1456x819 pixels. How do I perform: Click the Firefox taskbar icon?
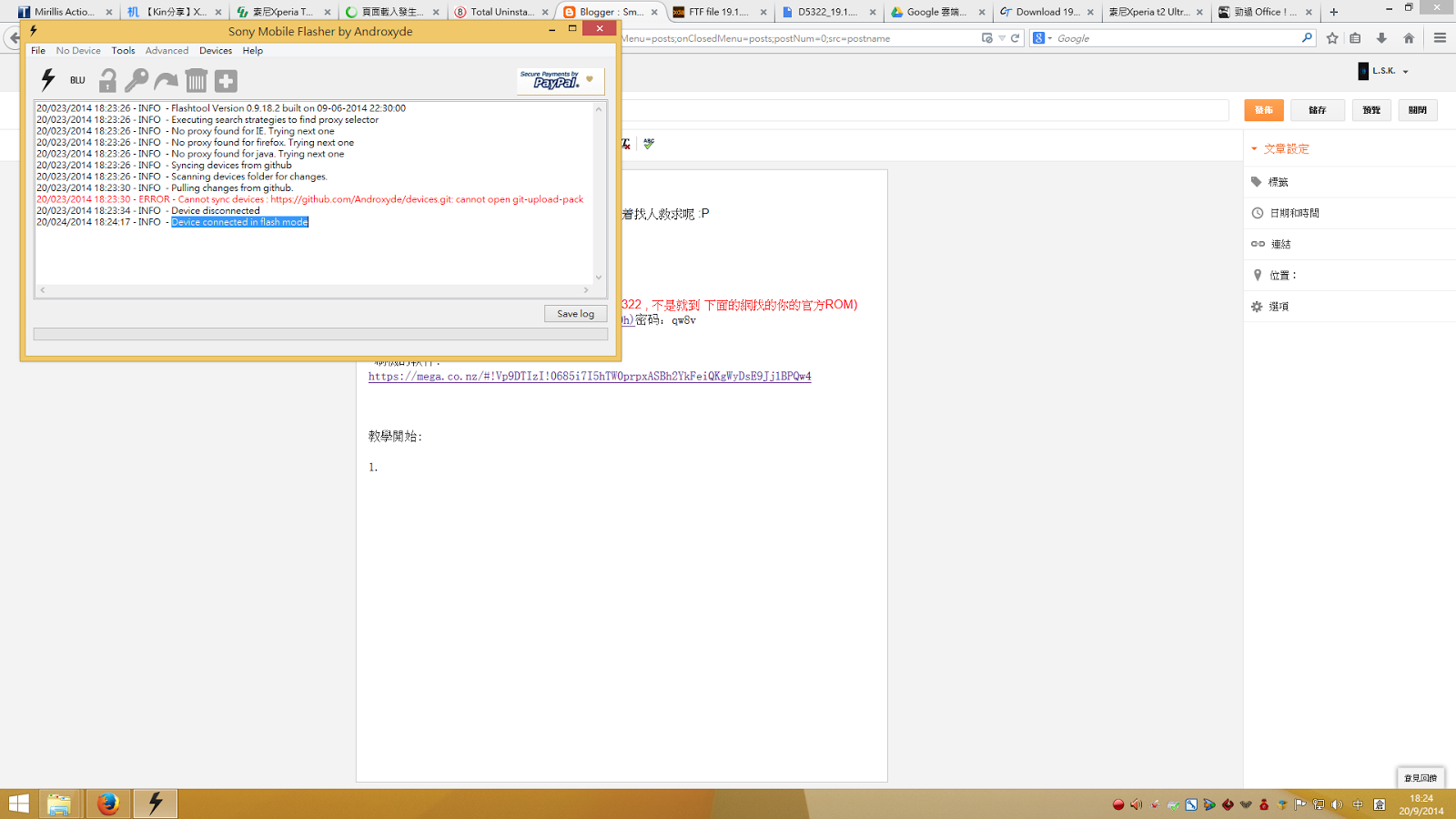[107, 804]
